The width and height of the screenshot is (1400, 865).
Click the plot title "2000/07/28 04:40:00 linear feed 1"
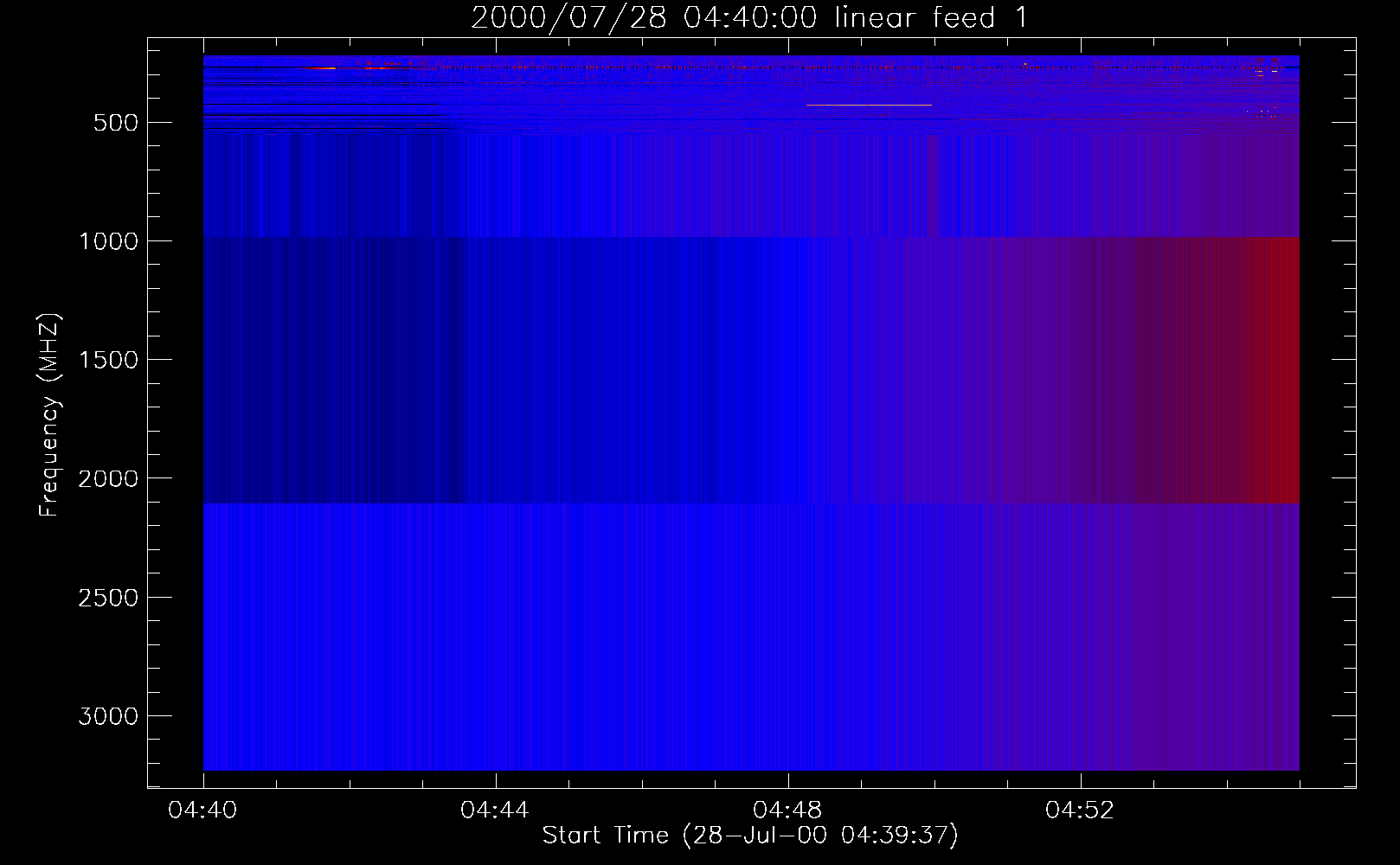(x=749, y=17)
